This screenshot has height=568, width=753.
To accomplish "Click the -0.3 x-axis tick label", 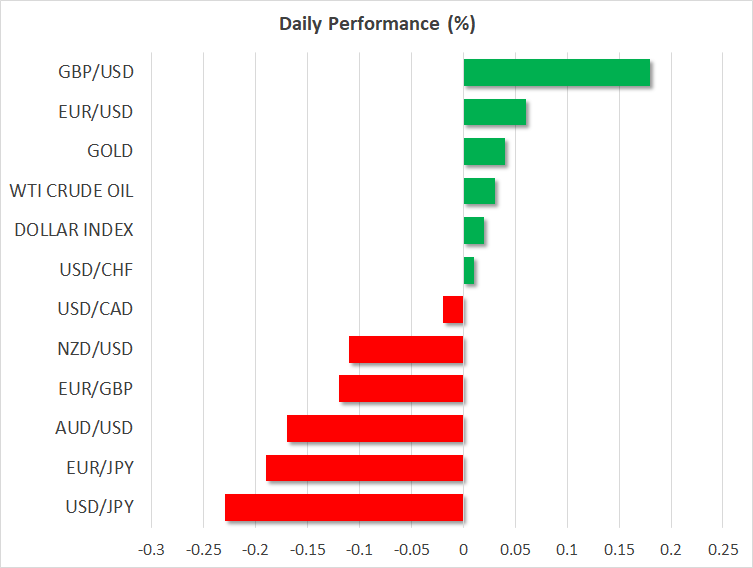I will [151, 549].
